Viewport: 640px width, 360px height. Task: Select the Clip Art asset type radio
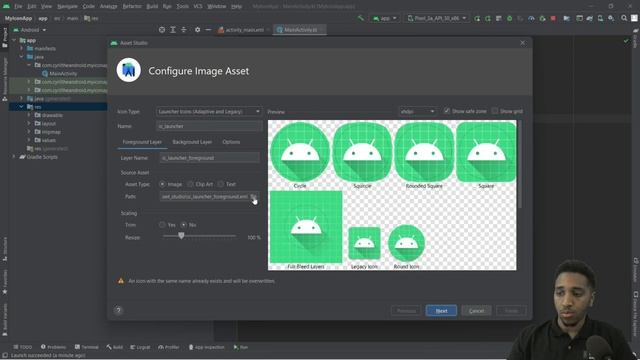point(190,184)
